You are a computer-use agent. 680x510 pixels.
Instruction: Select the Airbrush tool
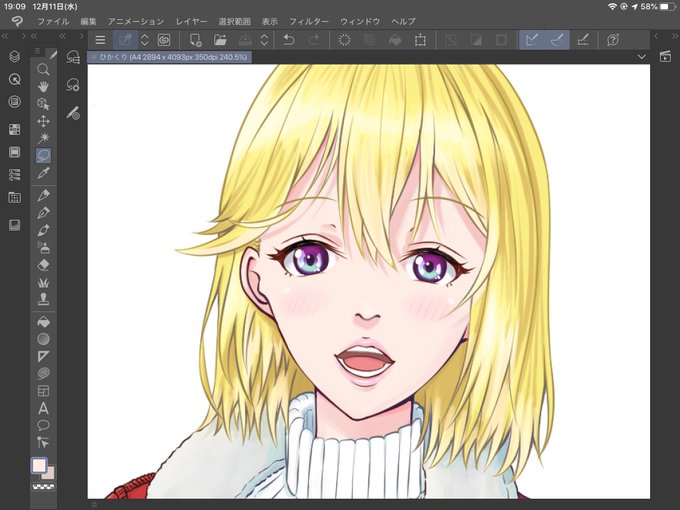43,248
